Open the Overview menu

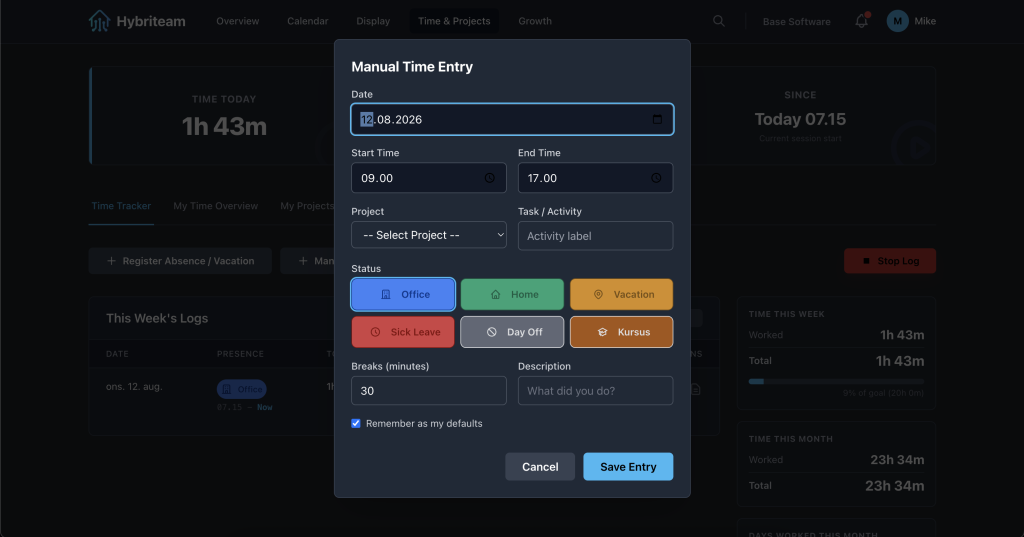point(238,21)
